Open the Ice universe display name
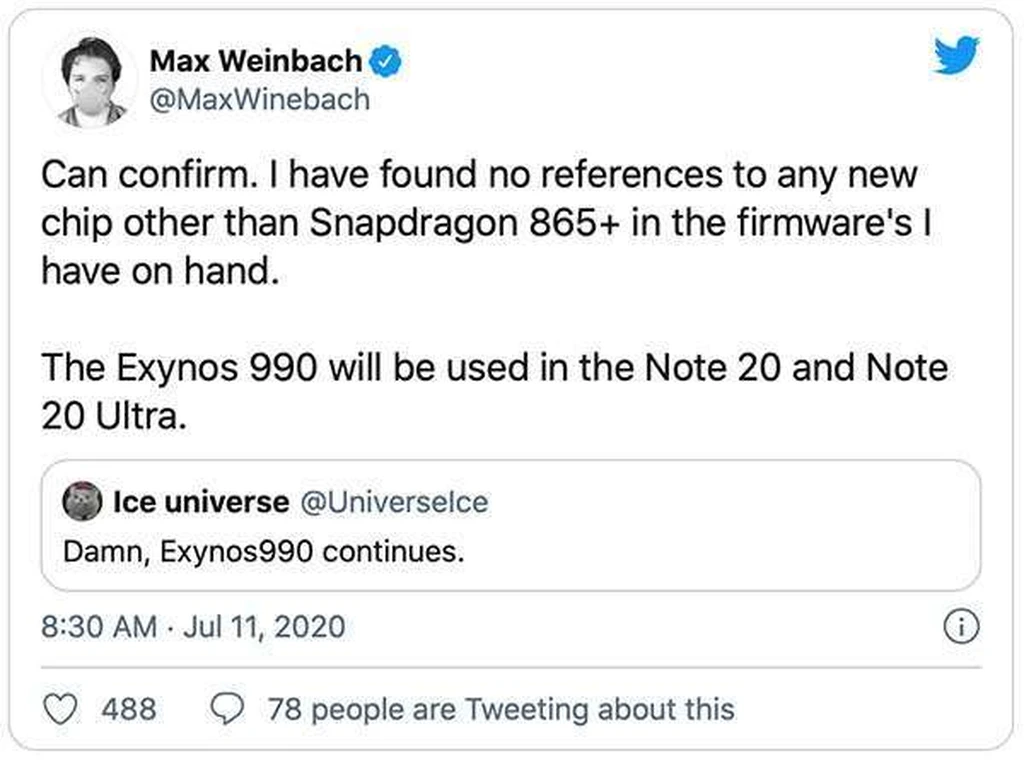Viewport: 1024px width, 761px height. (x=201, y=502)
